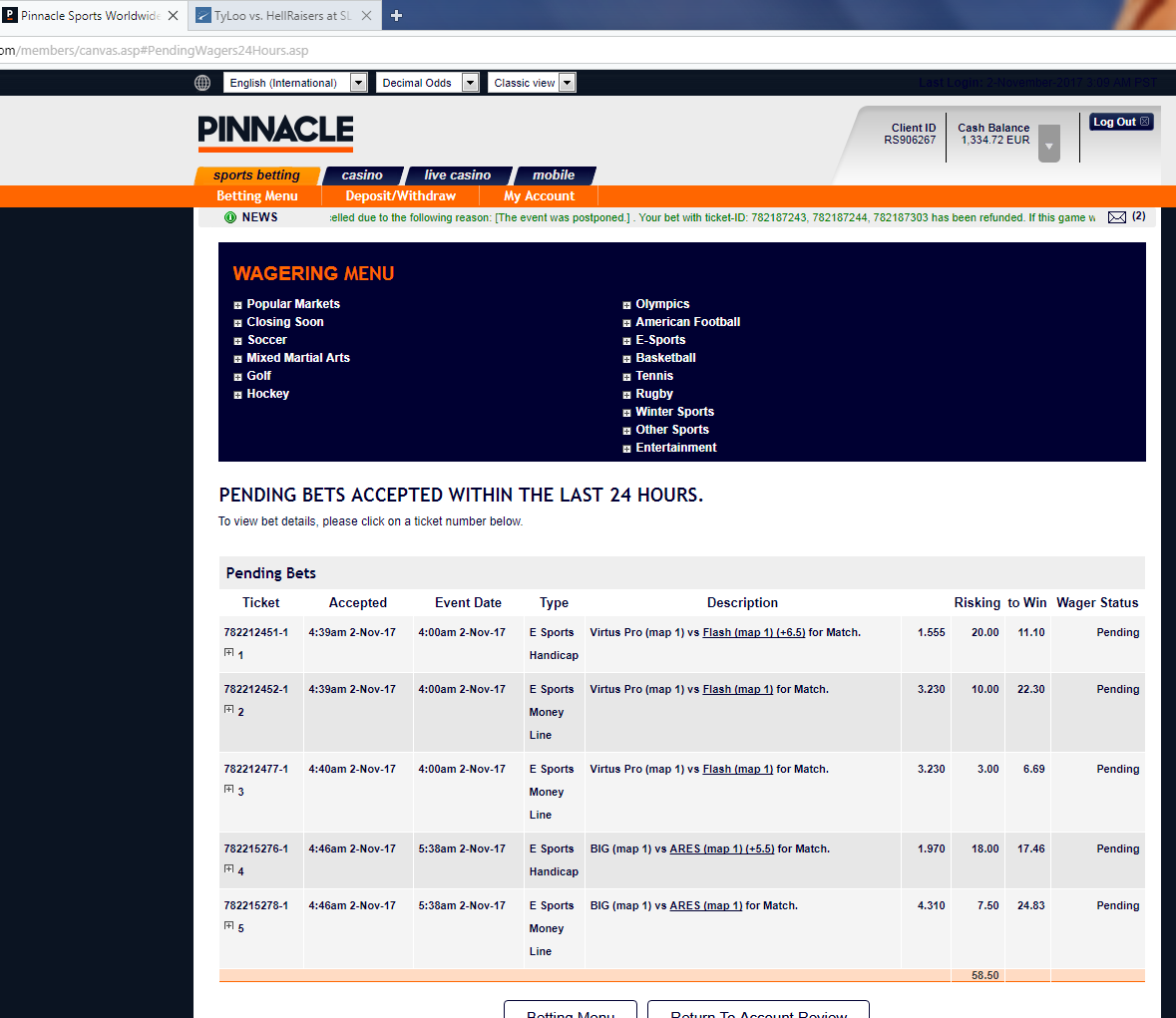1176x1018 pixels.
Task: Expand details icon for bet 3
Action: point(228,790)
